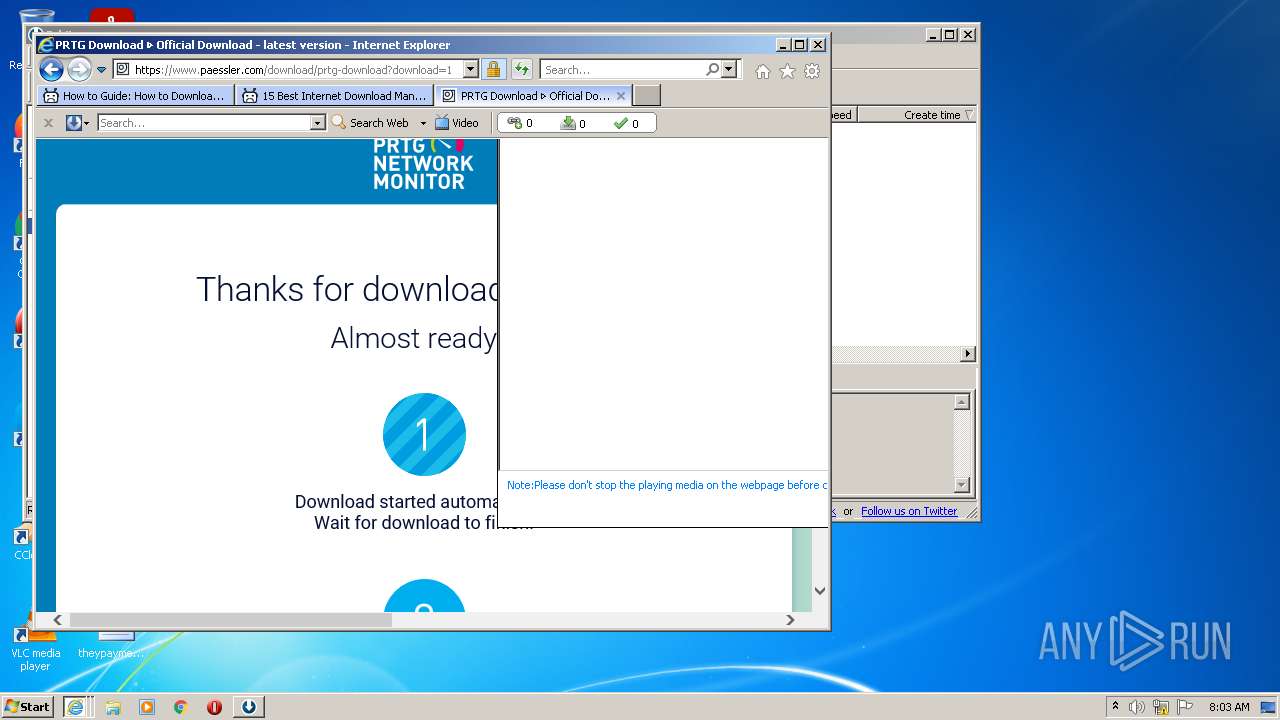The width and height of the screenshot is (1280, 720).
Task: Click the Search Web button
Action: point(370,123)
